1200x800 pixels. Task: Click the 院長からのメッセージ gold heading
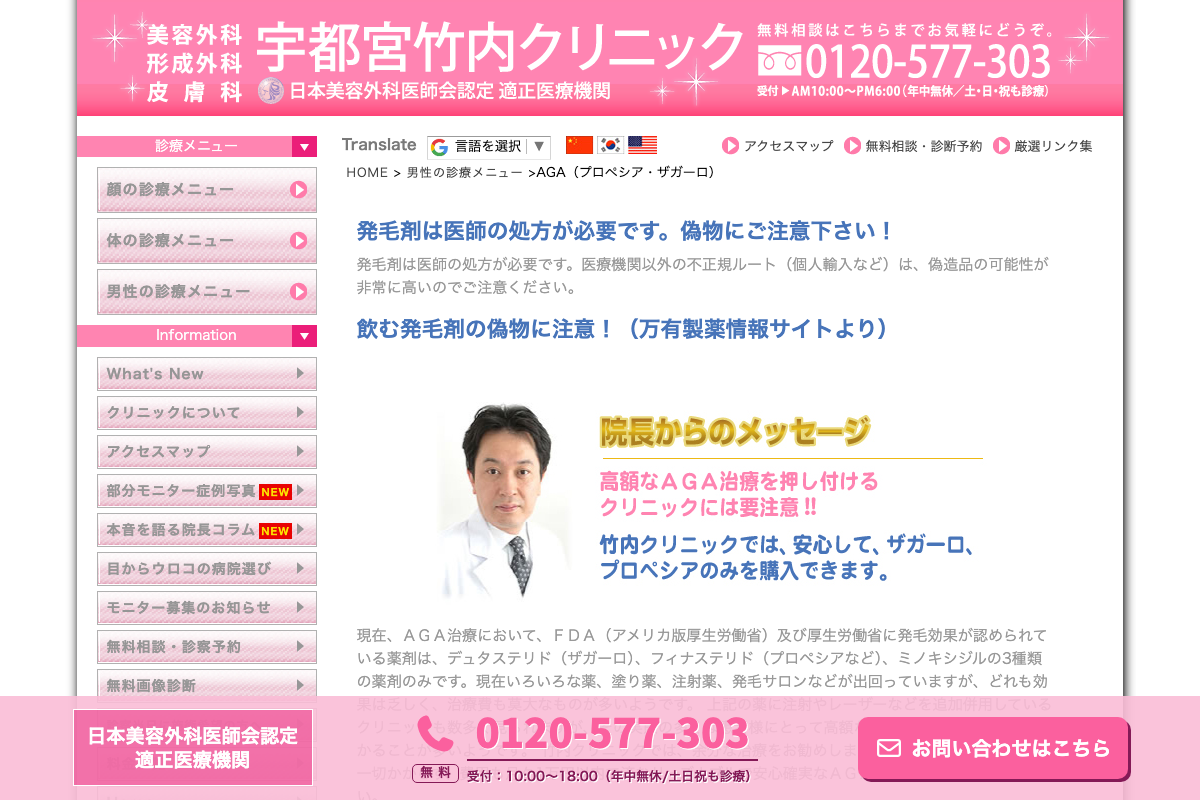tap(734, 432)
